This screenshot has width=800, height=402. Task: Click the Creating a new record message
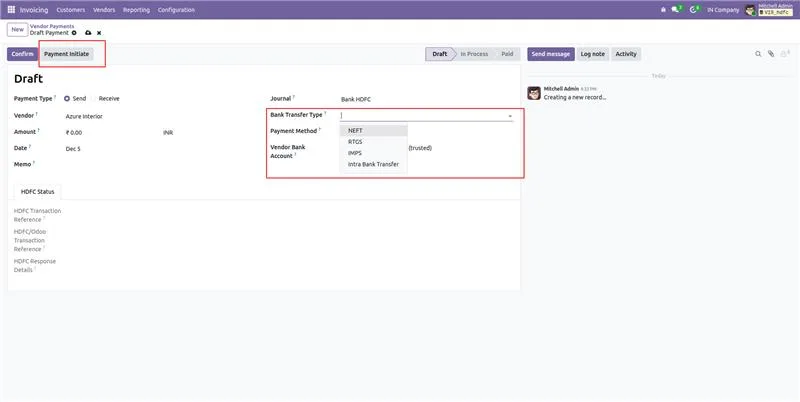click(x=575, y=97)
